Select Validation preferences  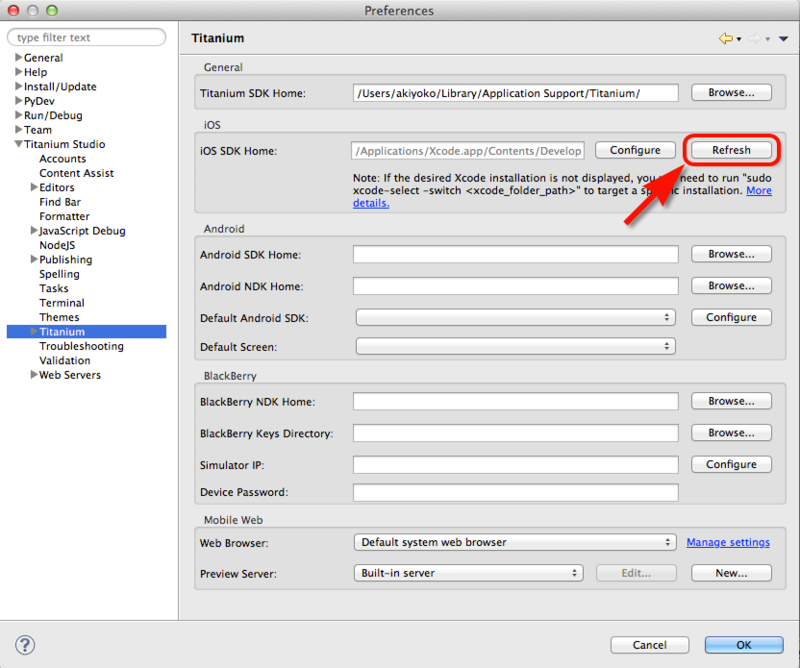[65, 360]
